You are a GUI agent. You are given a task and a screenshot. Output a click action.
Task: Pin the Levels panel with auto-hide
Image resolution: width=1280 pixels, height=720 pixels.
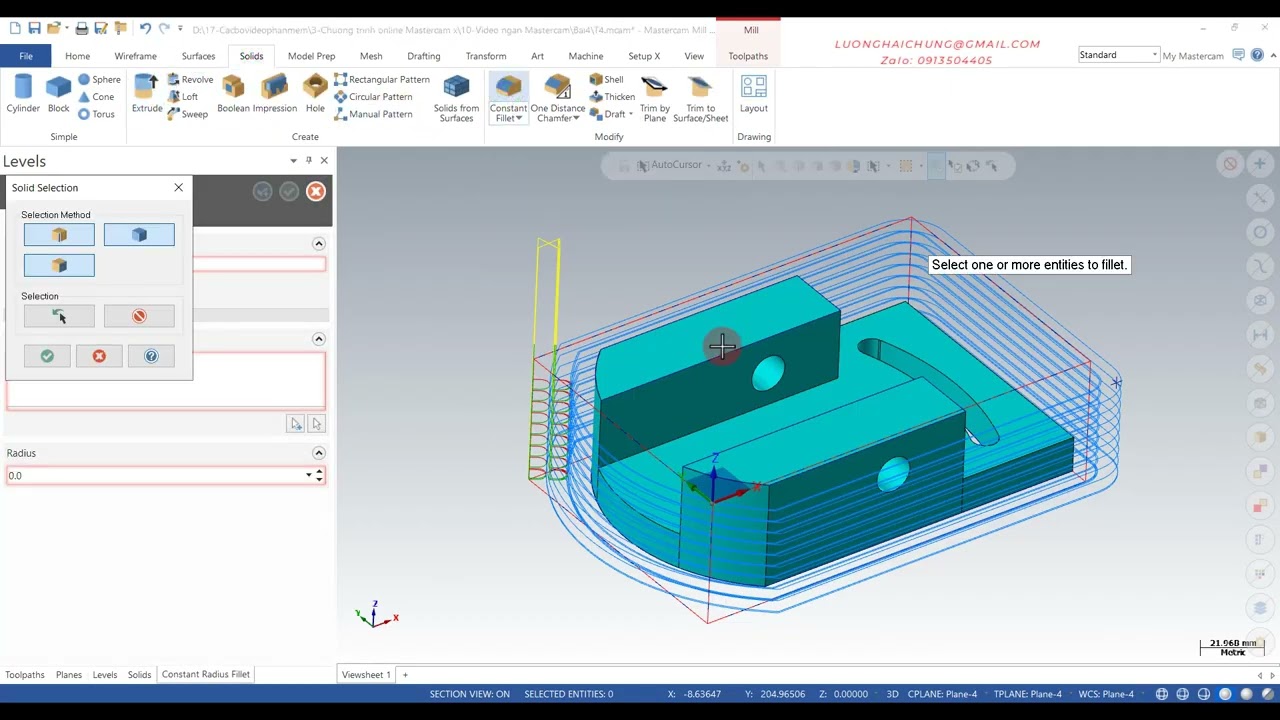(x=308, y=160)
